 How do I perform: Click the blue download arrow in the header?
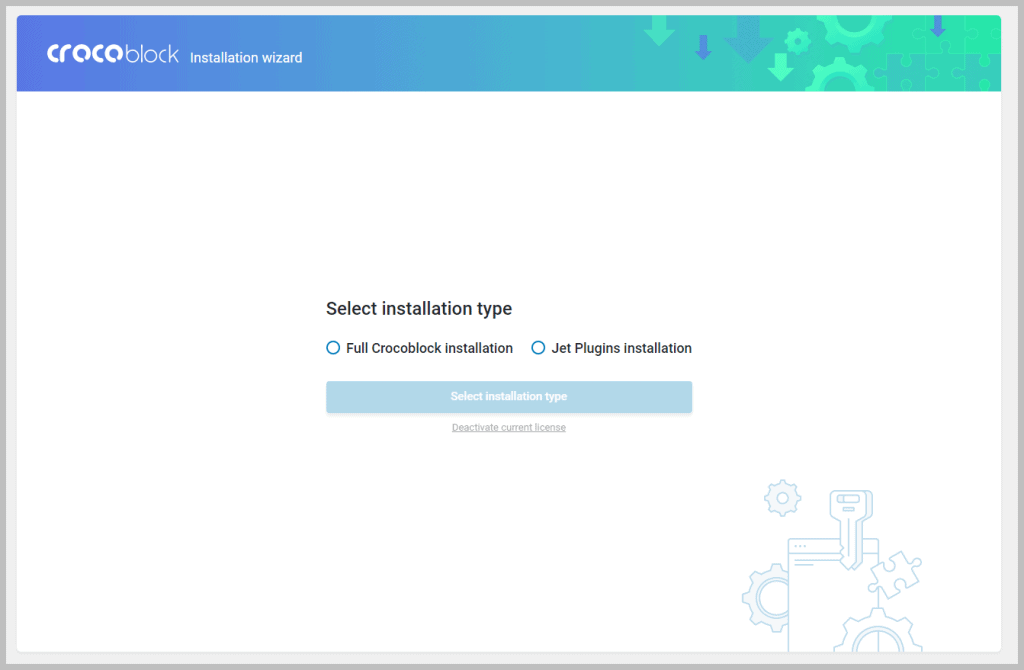[937, 28]
